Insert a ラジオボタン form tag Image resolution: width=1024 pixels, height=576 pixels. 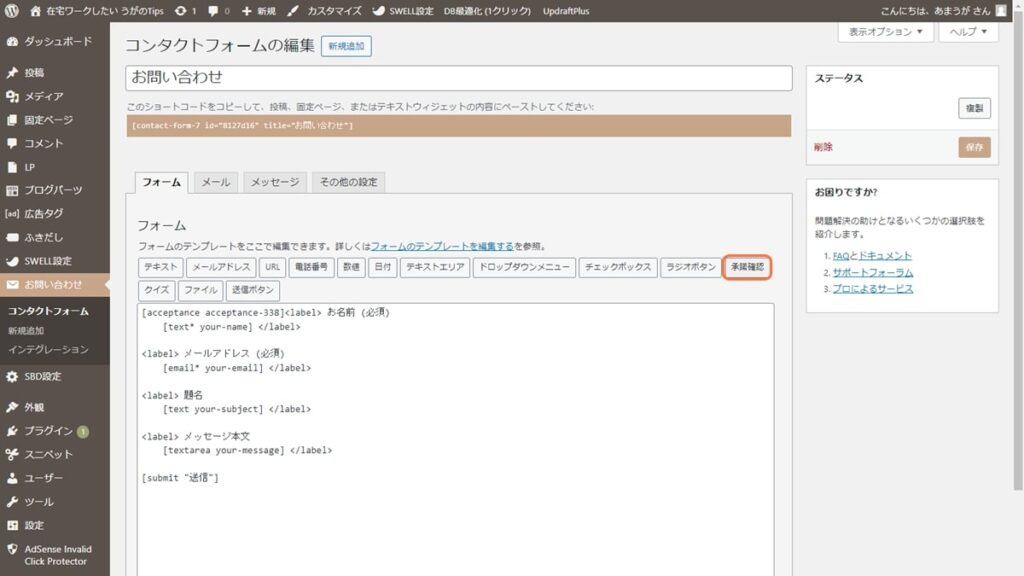point(690,267)
